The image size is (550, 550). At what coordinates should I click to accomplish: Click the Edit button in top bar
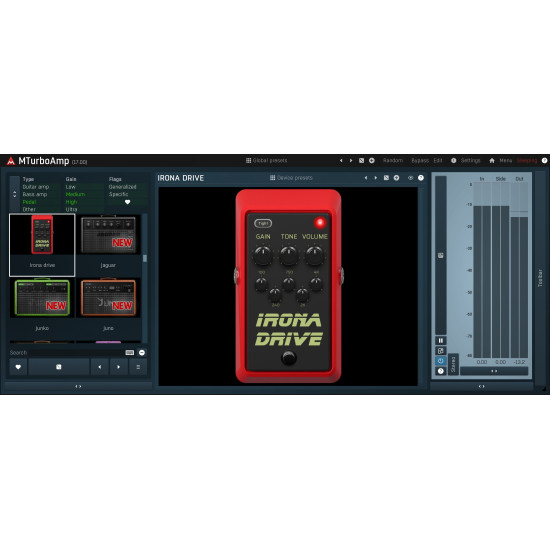pos(438,160)
